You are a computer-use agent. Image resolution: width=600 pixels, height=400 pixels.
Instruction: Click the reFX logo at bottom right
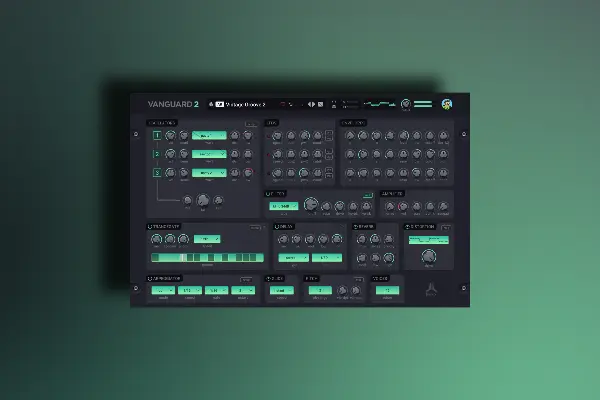[x=431, y=290]
